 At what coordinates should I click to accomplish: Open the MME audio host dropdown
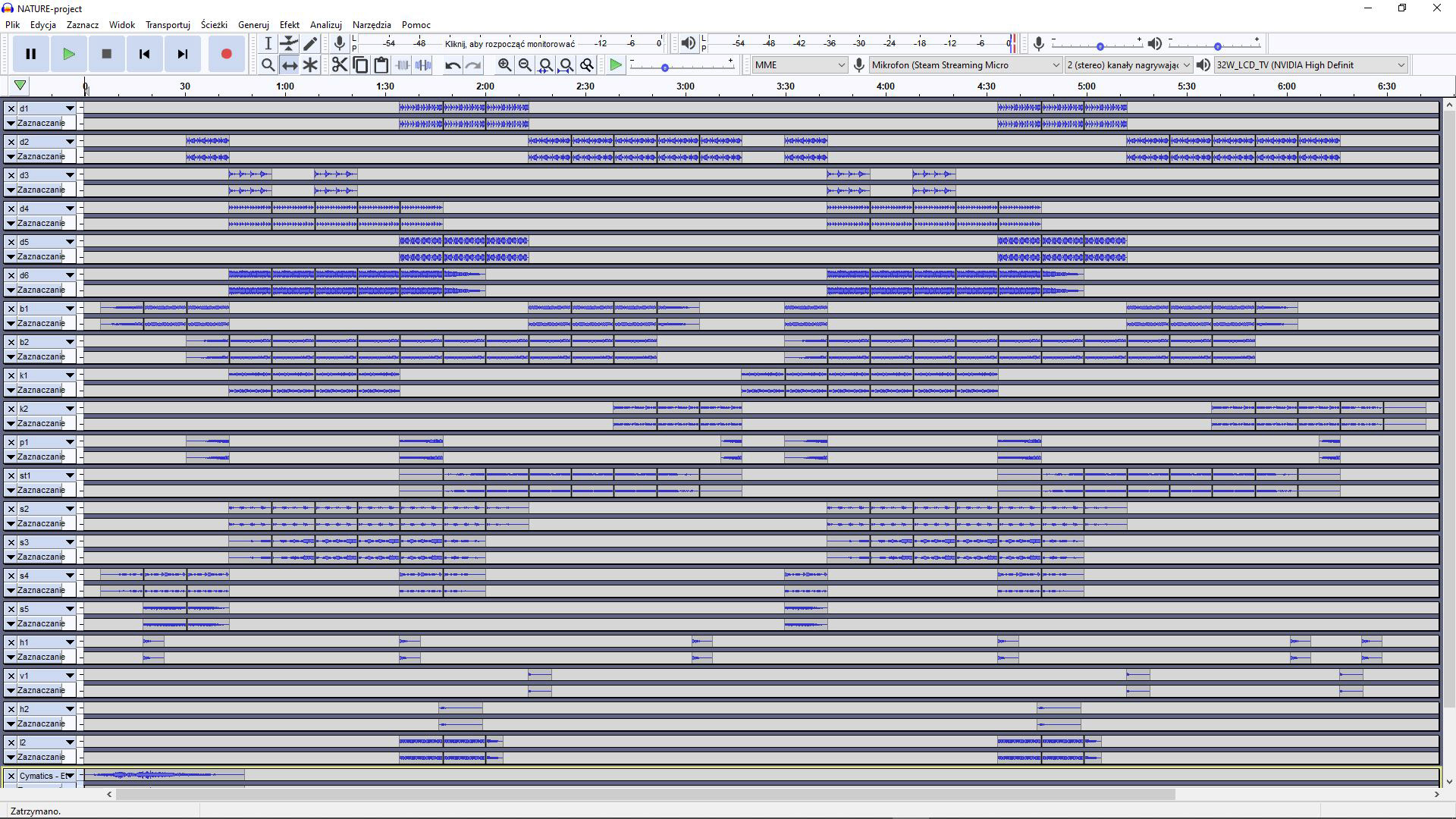799,65
